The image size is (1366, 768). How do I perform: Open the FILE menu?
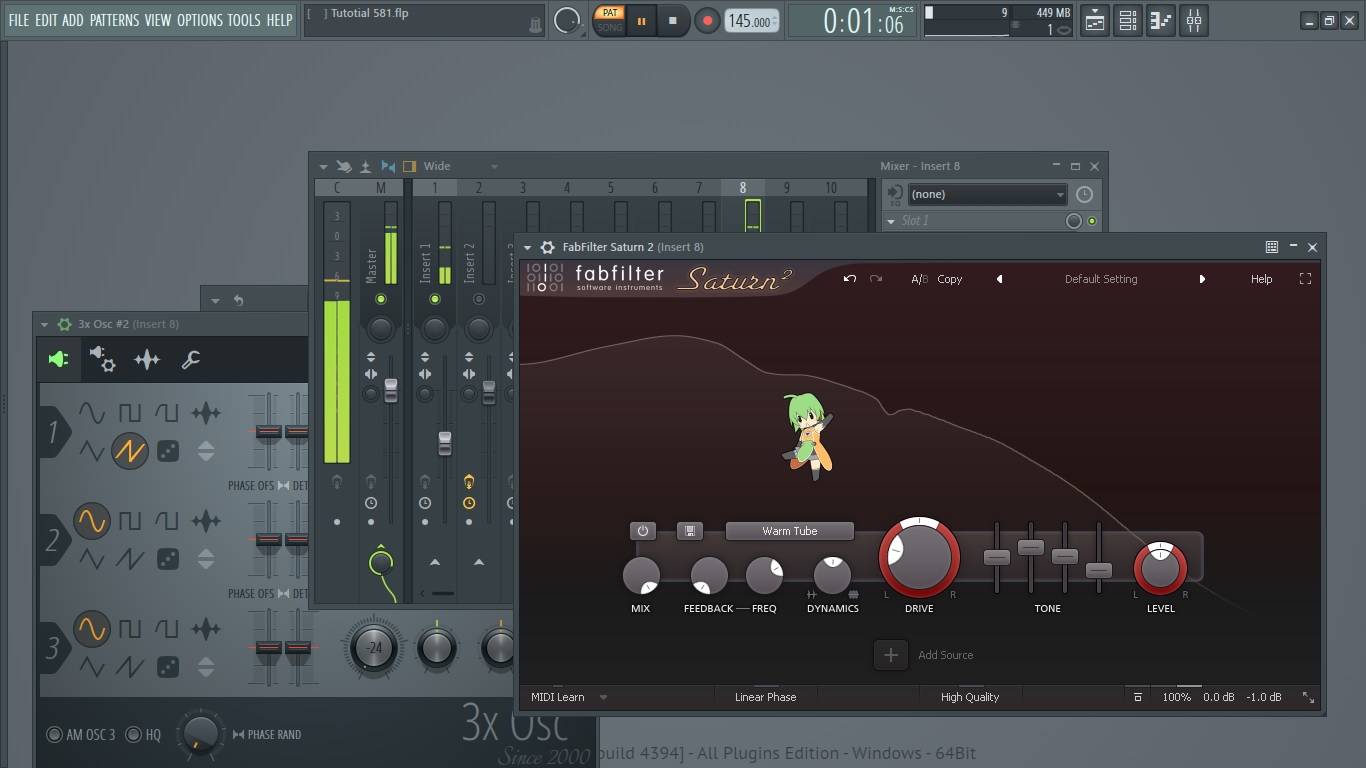point(19,20)
